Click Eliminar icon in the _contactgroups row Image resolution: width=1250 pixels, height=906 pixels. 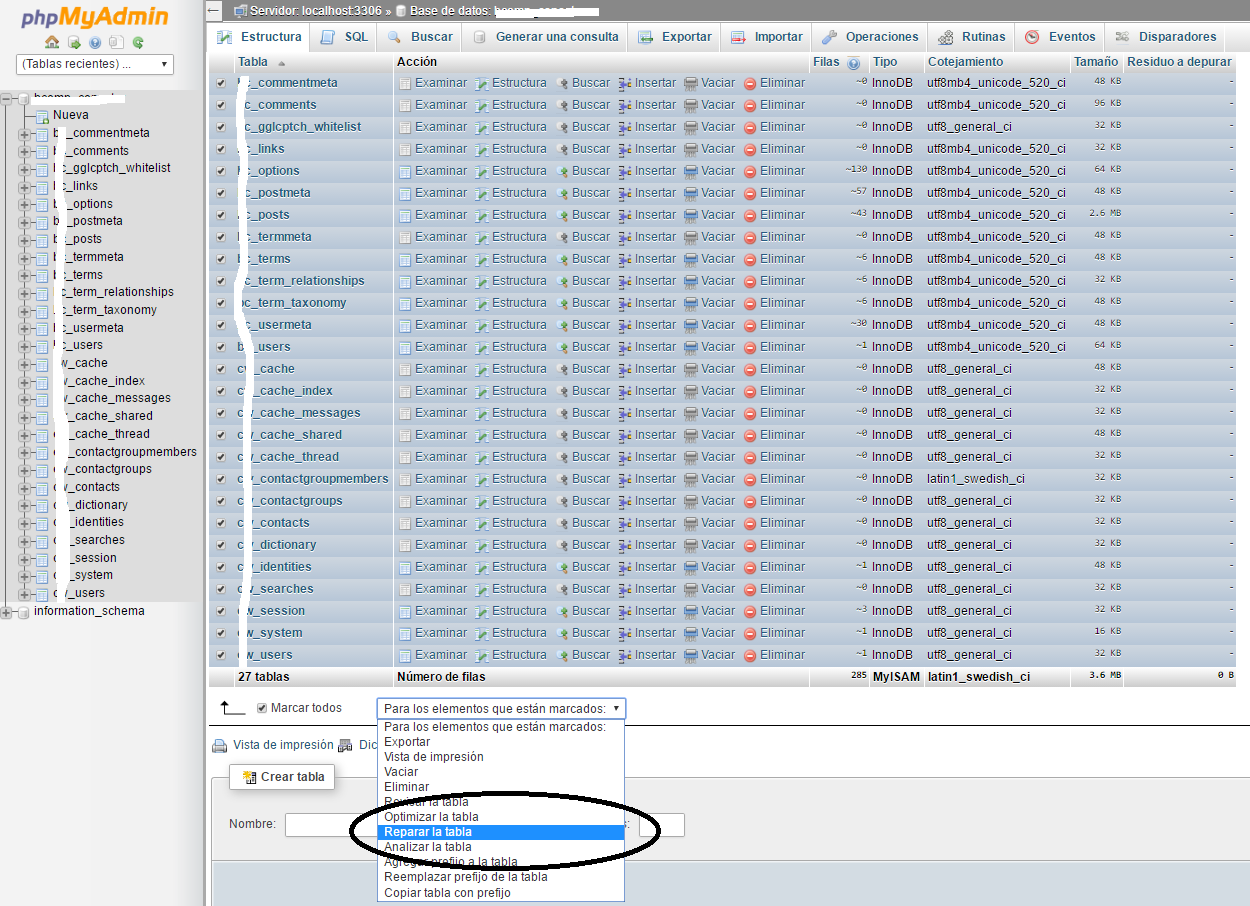tap(750, 501)
